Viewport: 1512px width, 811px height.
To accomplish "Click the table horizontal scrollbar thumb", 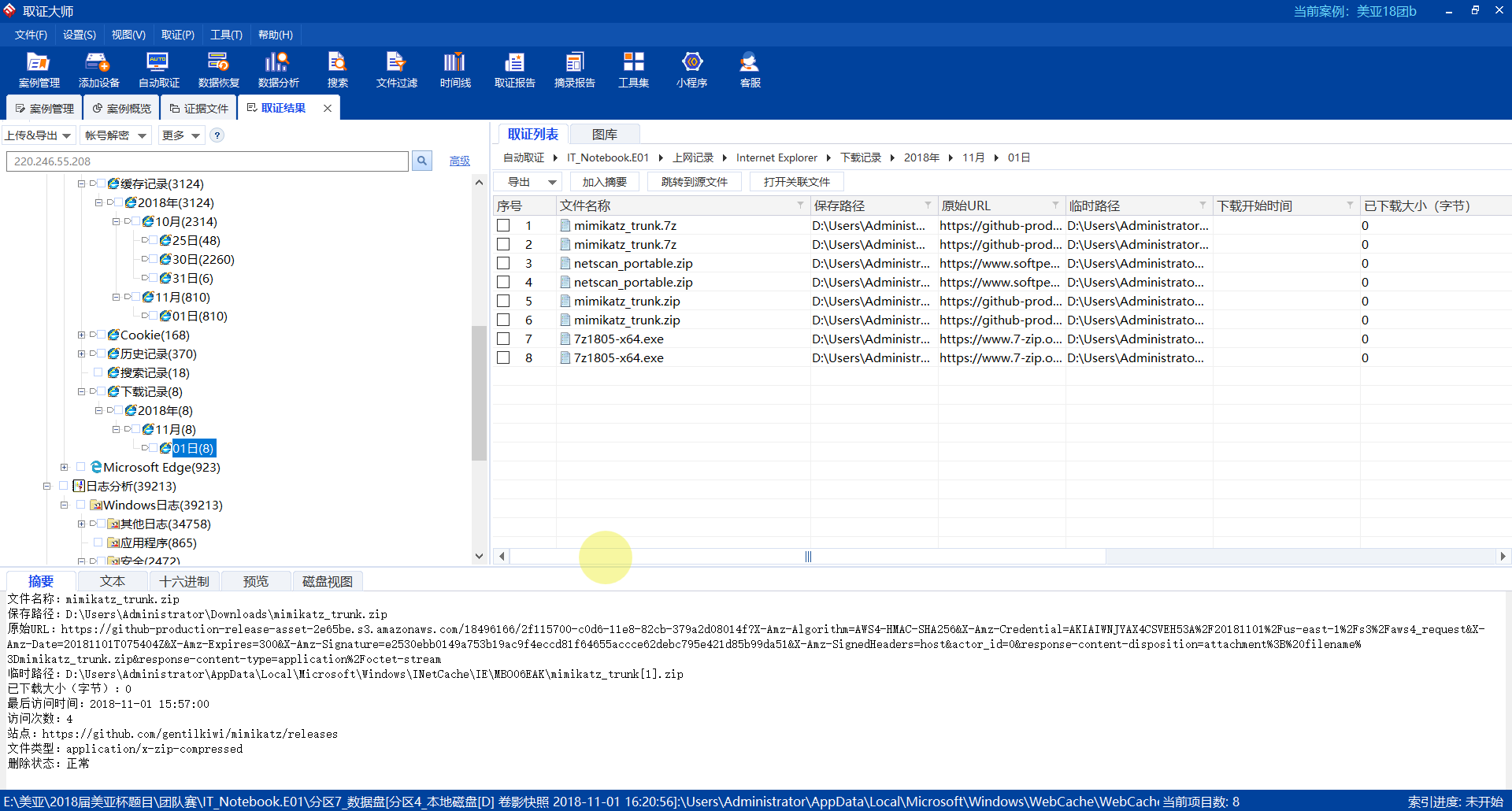I will pos(808,557).
